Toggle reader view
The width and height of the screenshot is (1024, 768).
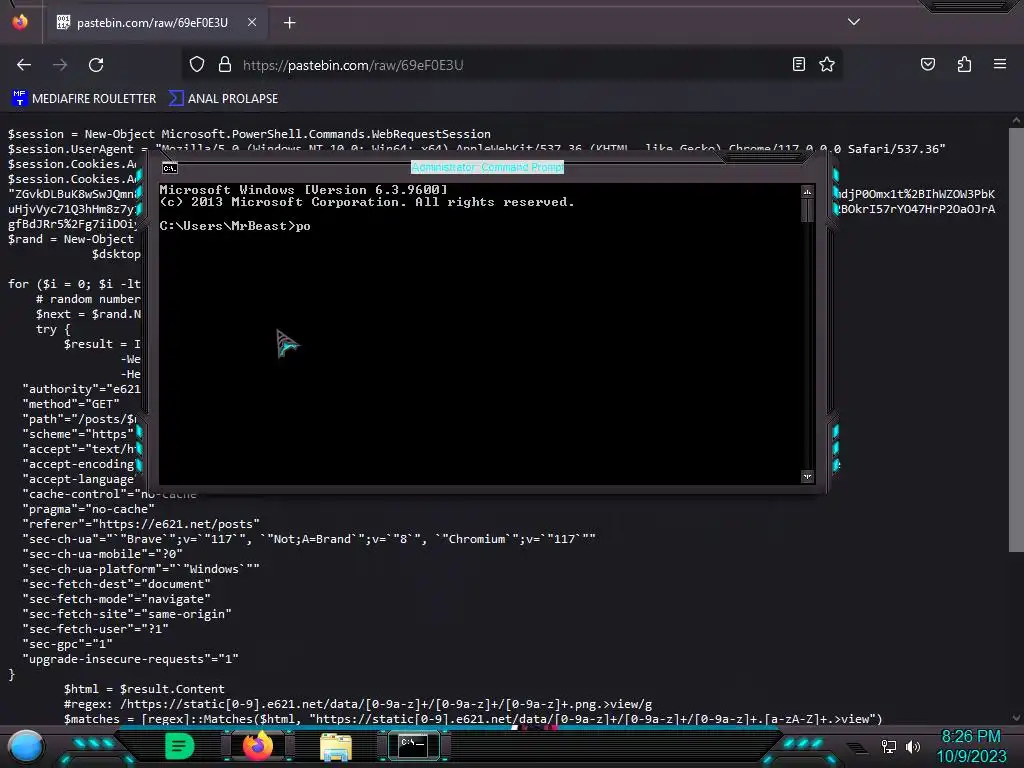click(x=799, y=64)
